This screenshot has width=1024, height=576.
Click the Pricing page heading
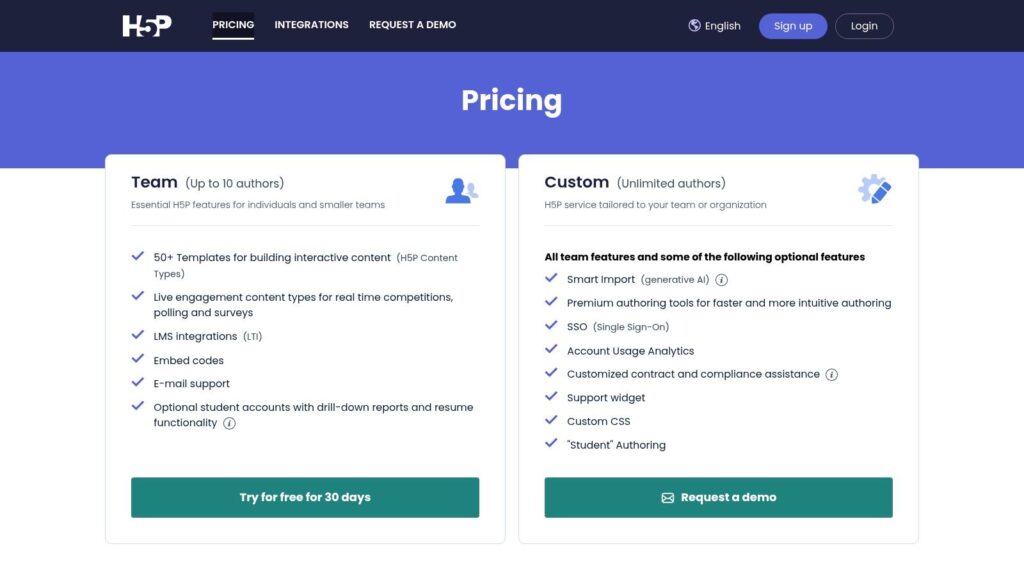point(511,101)
